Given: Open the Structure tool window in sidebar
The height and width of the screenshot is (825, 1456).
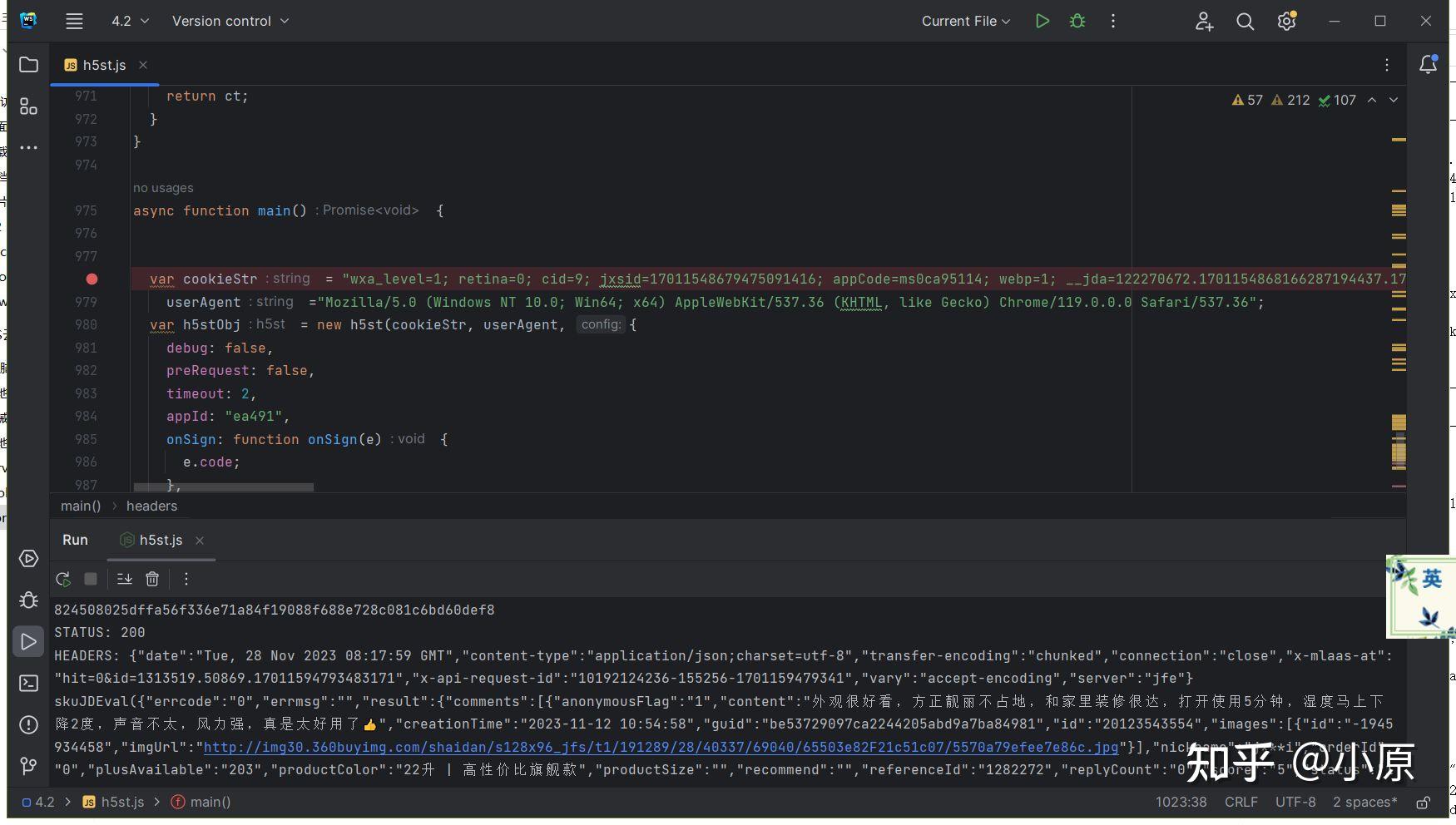Looking at the screenshot, I should click(x=28, y=106).
